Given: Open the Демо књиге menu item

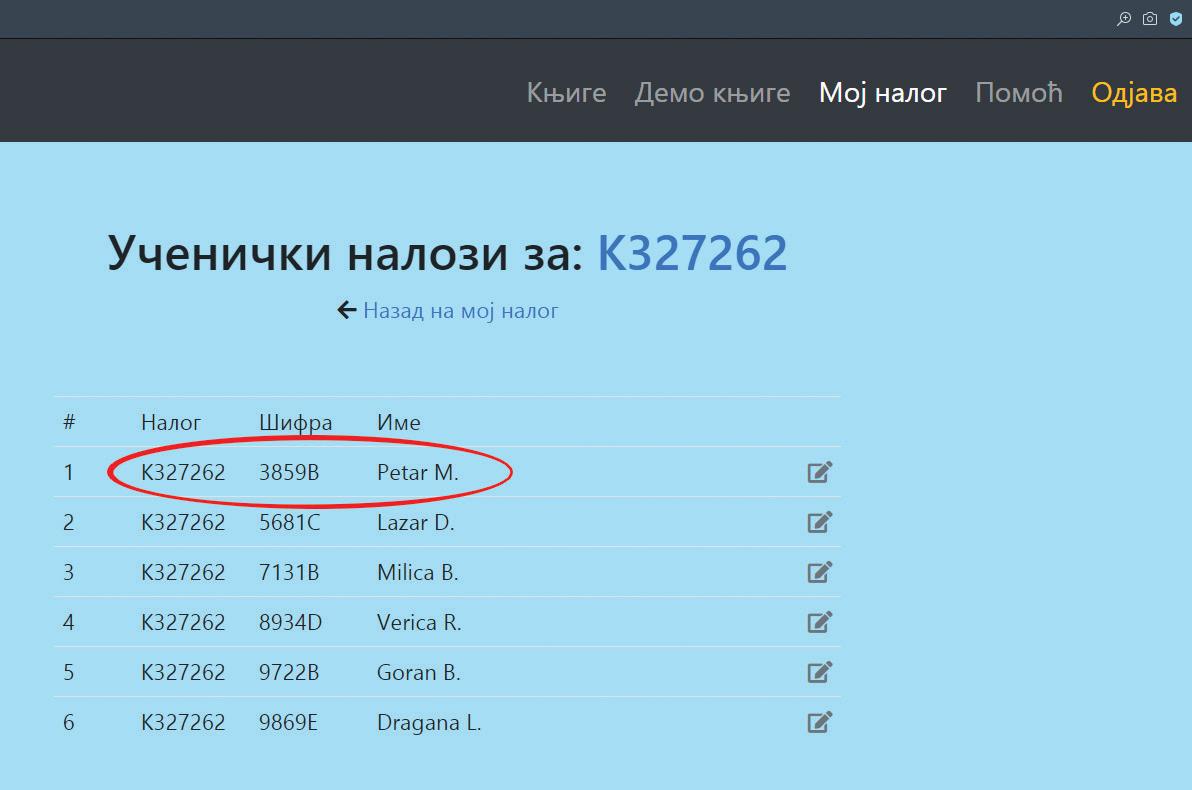Looking at the screenshot, I should (712, 93).
